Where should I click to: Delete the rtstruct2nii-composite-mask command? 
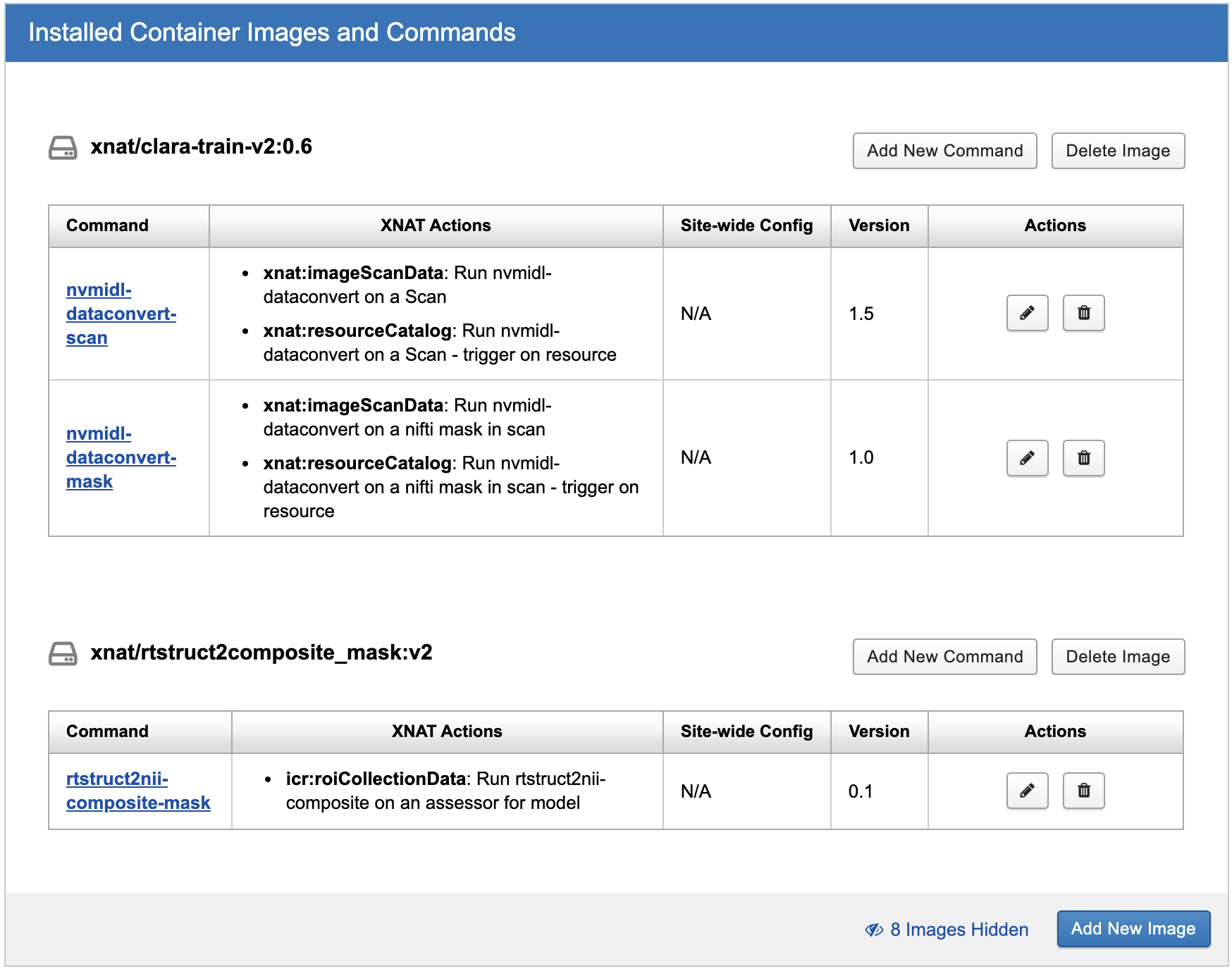click(x=1083, y=791)
